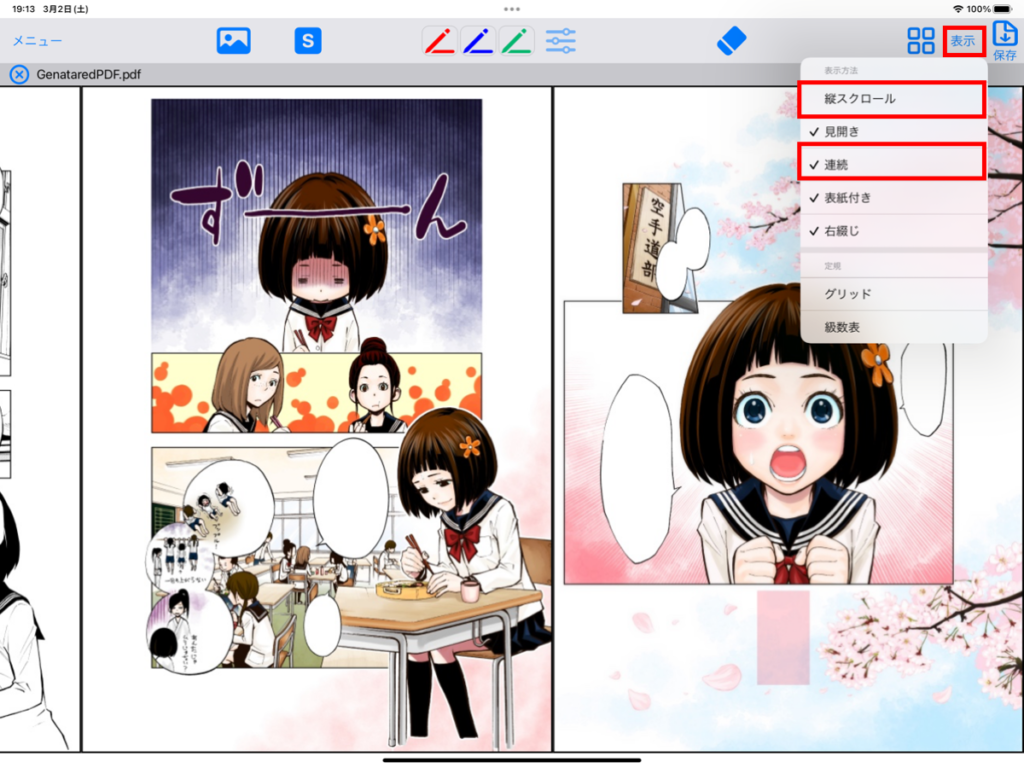
Task: Tap the 保存 save icon
Action: [x=1004, y=40]
